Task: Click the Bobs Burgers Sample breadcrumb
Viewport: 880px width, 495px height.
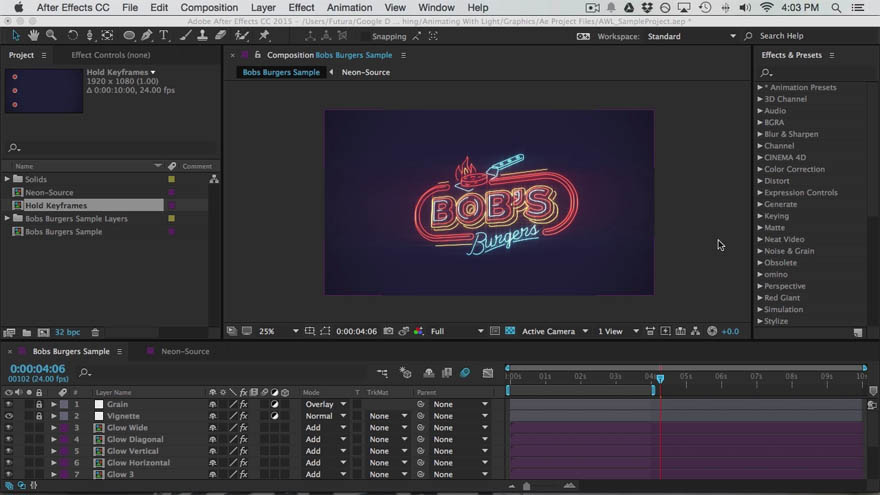Action: point(281,72)
